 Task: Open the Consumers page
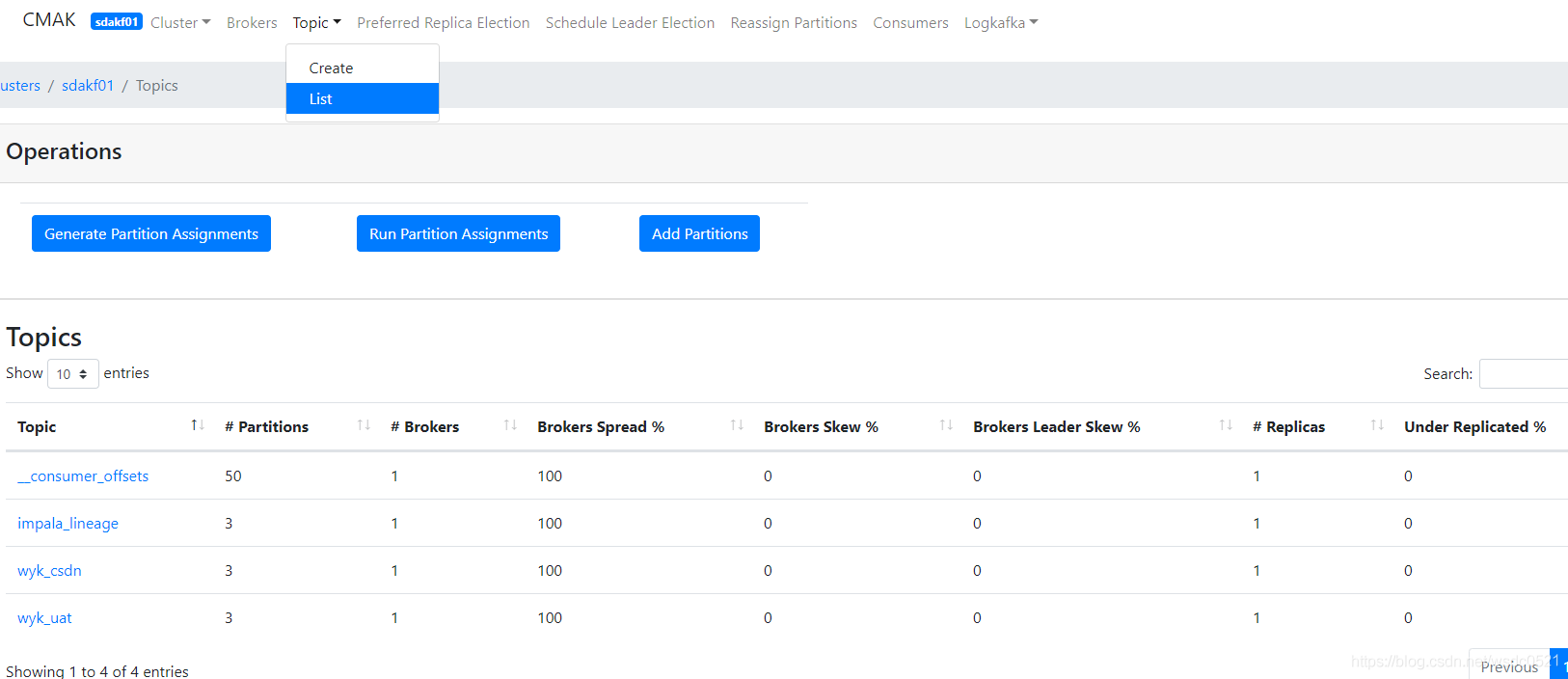[910, 22]
